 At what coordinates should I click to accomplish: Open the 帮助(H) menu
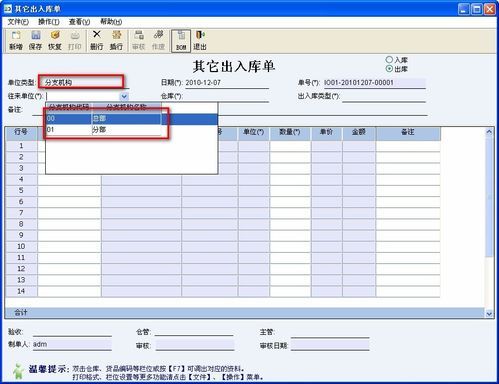point(111,22)
